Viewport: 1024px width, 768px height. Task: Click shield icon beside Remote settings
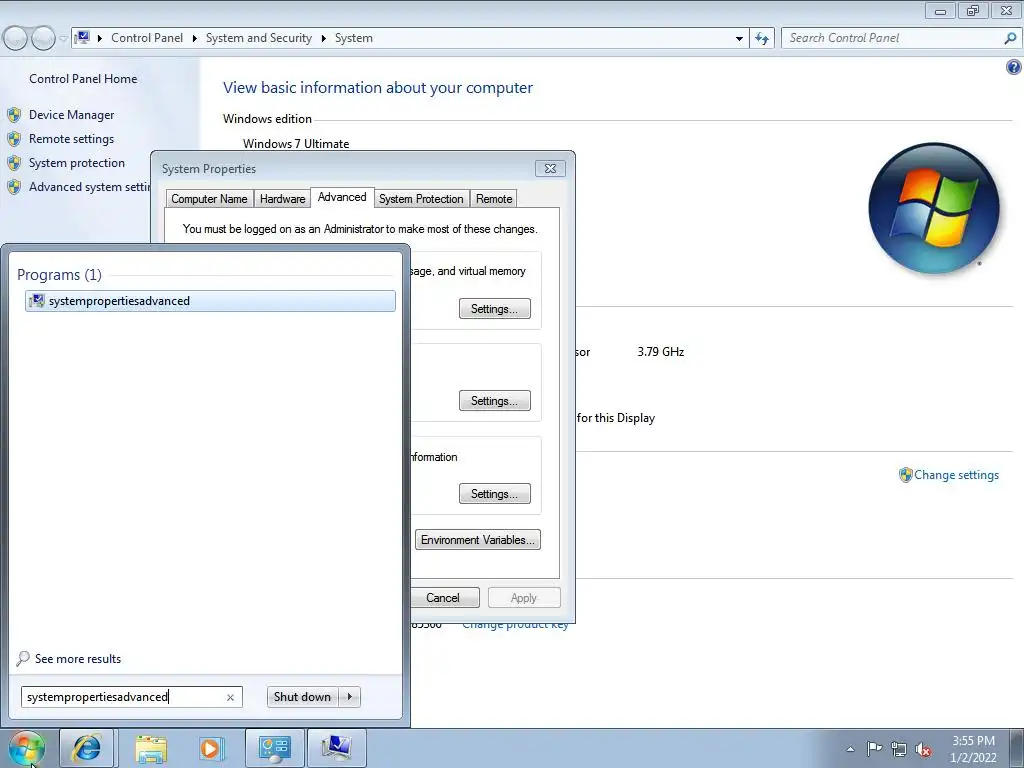(x=14, y=139)
